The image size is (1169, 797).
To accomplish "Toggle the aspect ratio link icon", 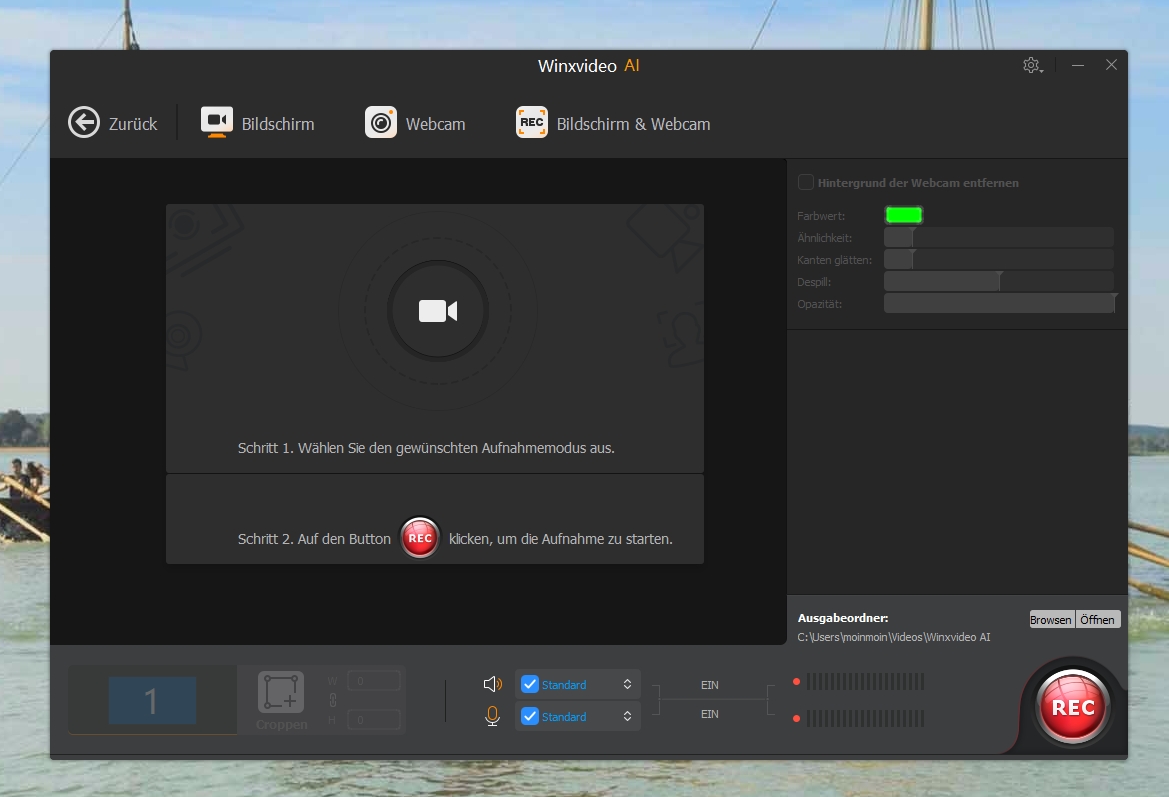I will coord(333,700).
